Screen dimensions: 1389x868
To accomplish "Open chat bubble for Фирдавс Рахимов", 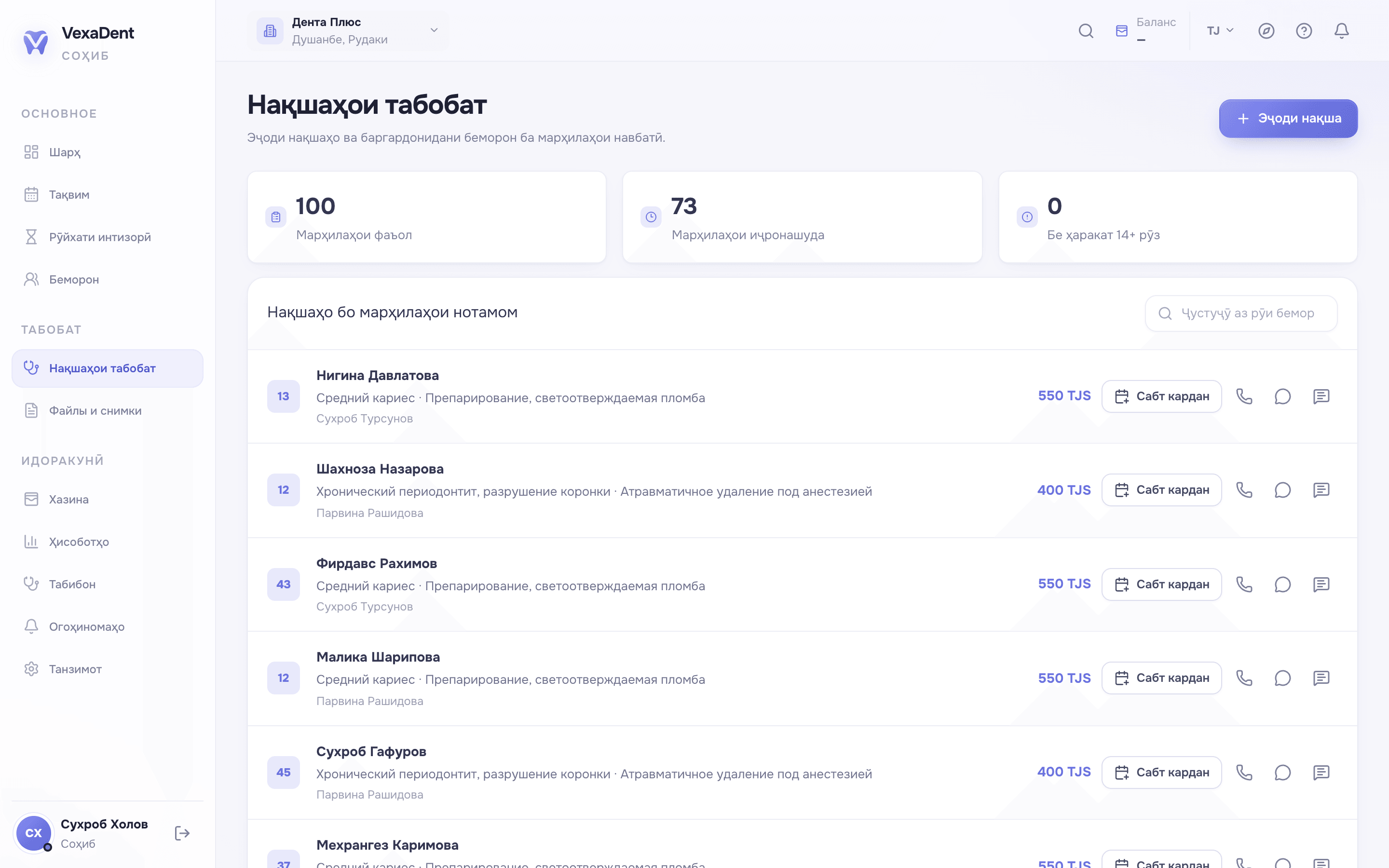I will (x=1282, y=584).
